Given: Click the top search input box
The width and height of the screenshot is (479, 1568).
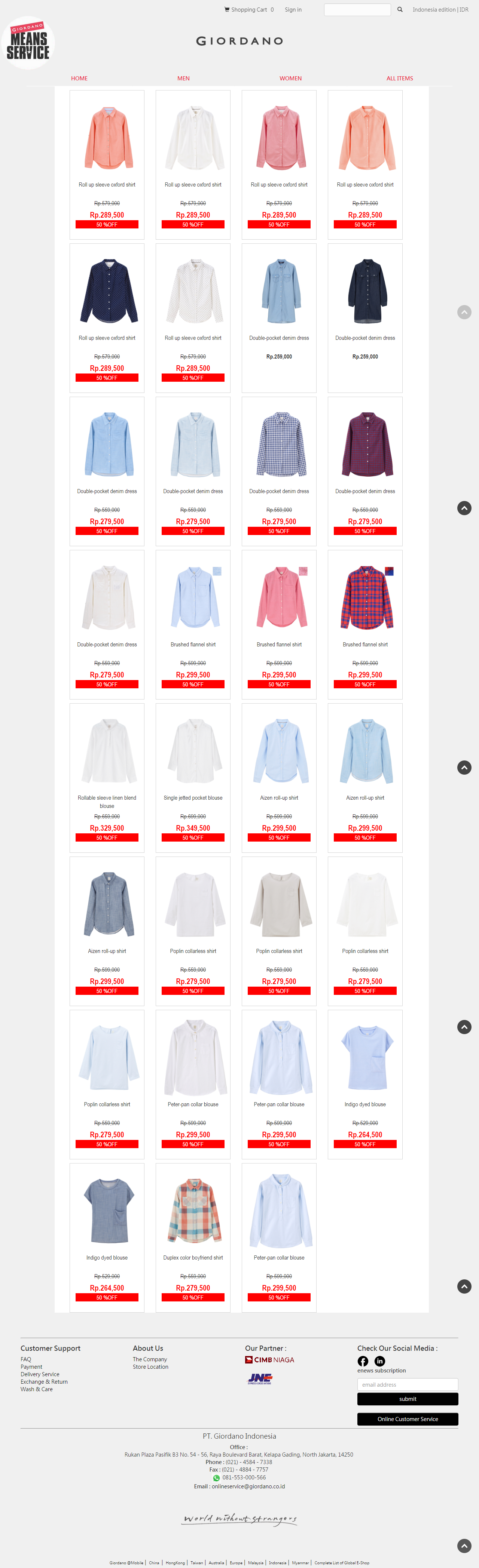Looking at the screenshot, I should tap(357, 10).
